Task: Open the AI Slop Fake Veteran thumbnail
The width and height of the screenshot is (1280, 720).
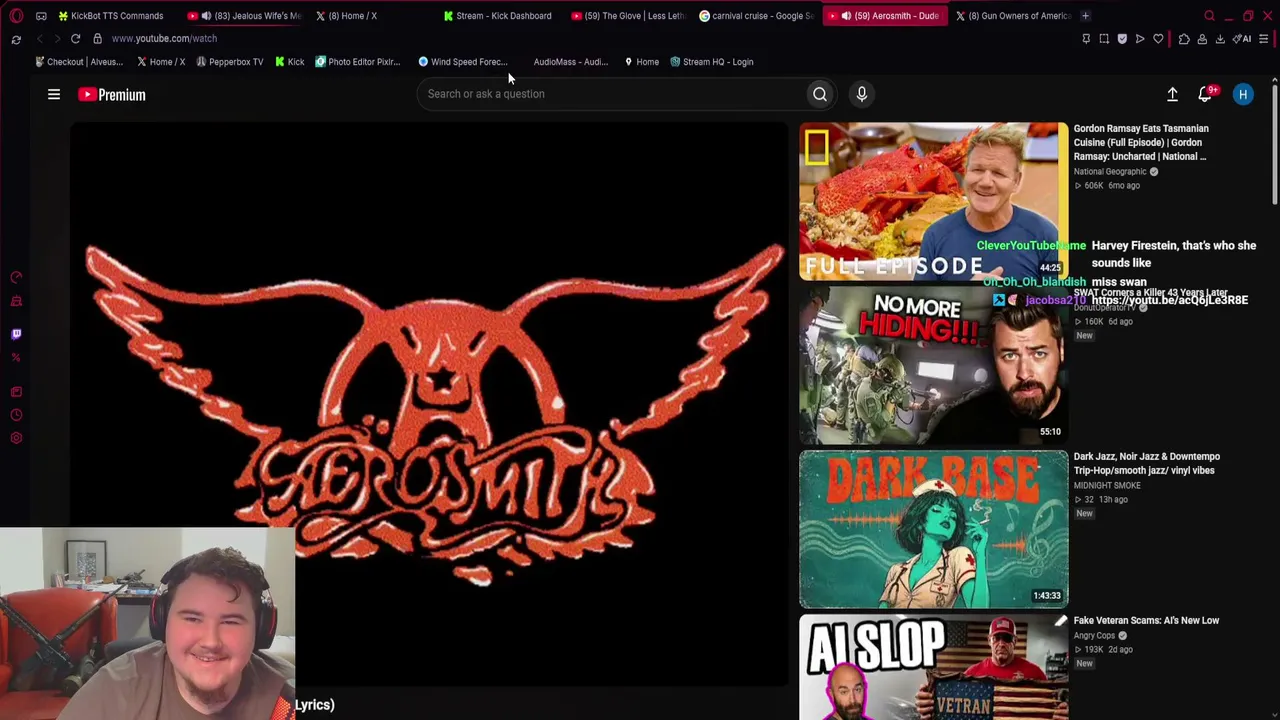Action: click(x=933, y=667)
